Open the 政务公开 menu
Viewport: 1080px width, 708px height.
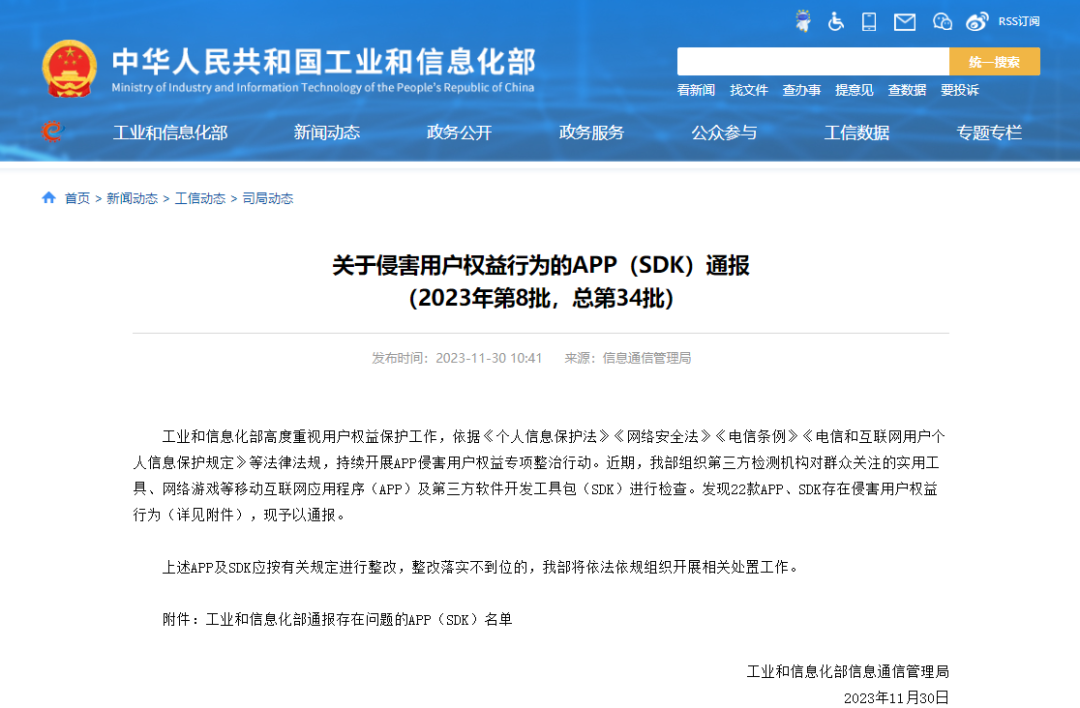click(459, 132)
